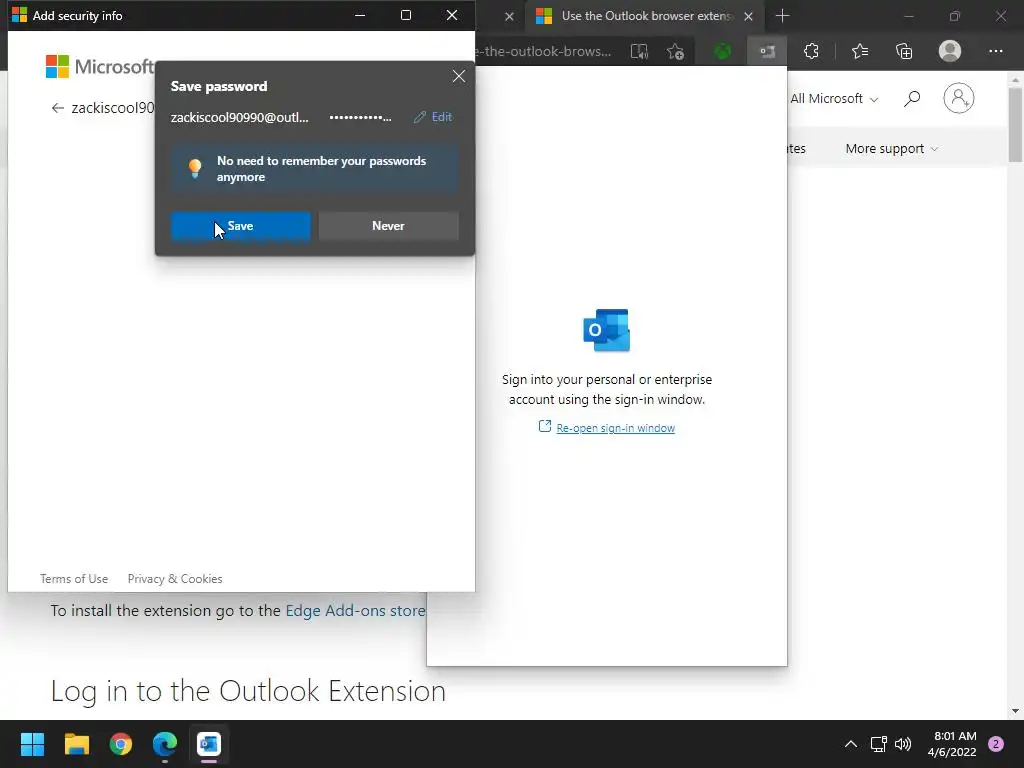
Task: Open notifications badge showing 2
Action: point(996,744)
